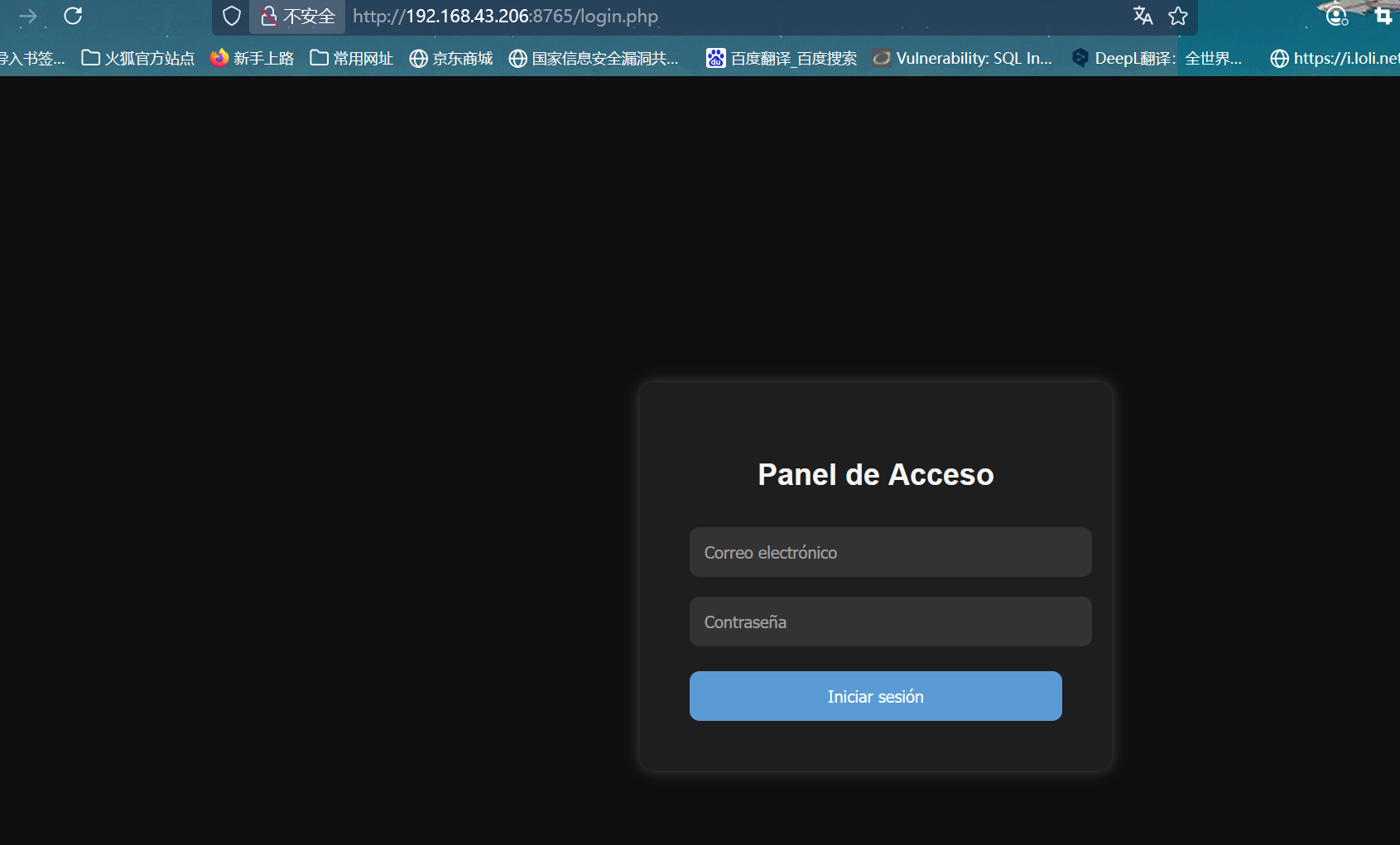Submit with the Iniciar sesión button
The image size is (1400, 845).
click(x=875, y=696)
